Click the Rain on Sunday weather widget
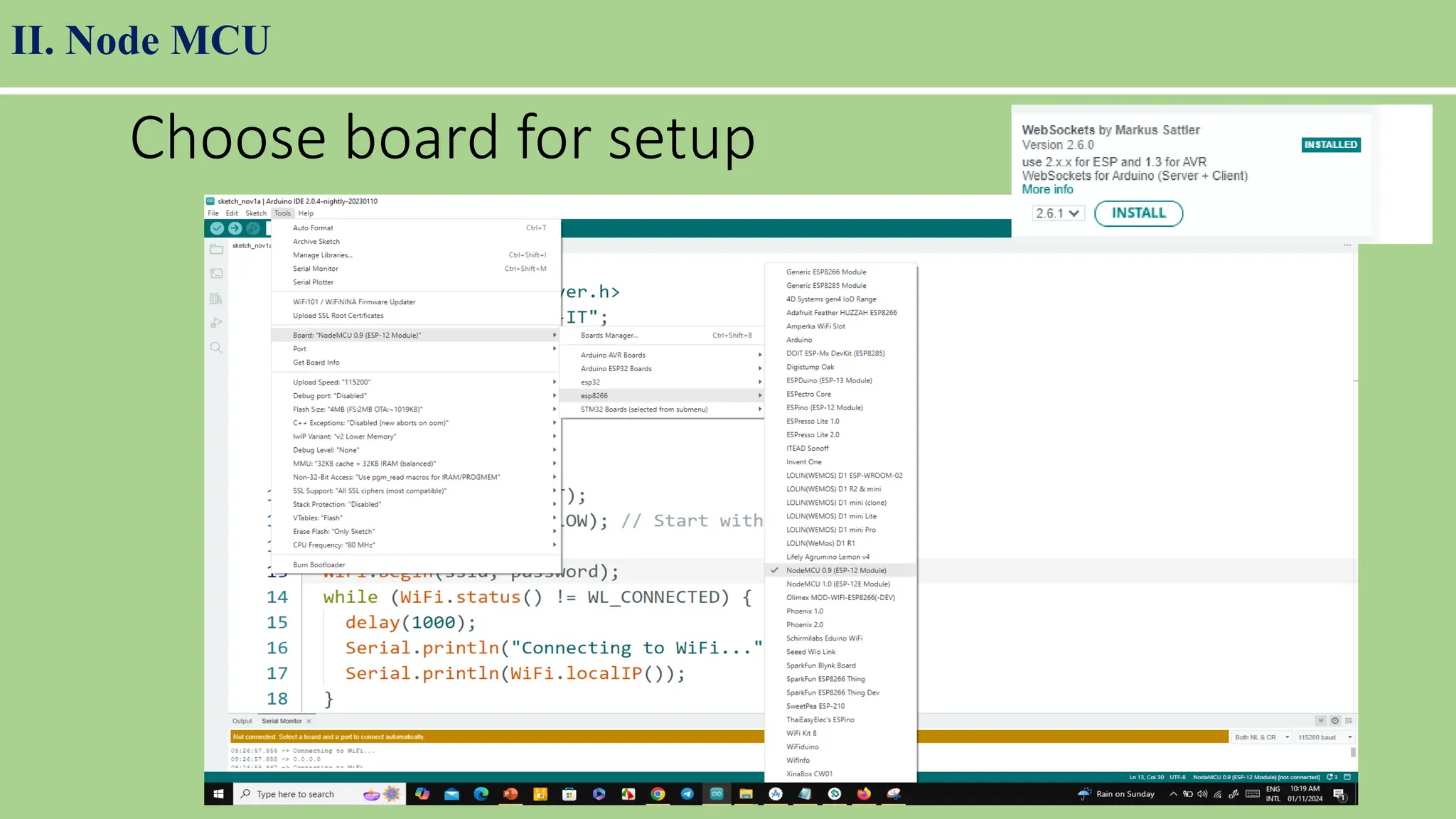The image size is (1456, 819). pos(1116,794)
